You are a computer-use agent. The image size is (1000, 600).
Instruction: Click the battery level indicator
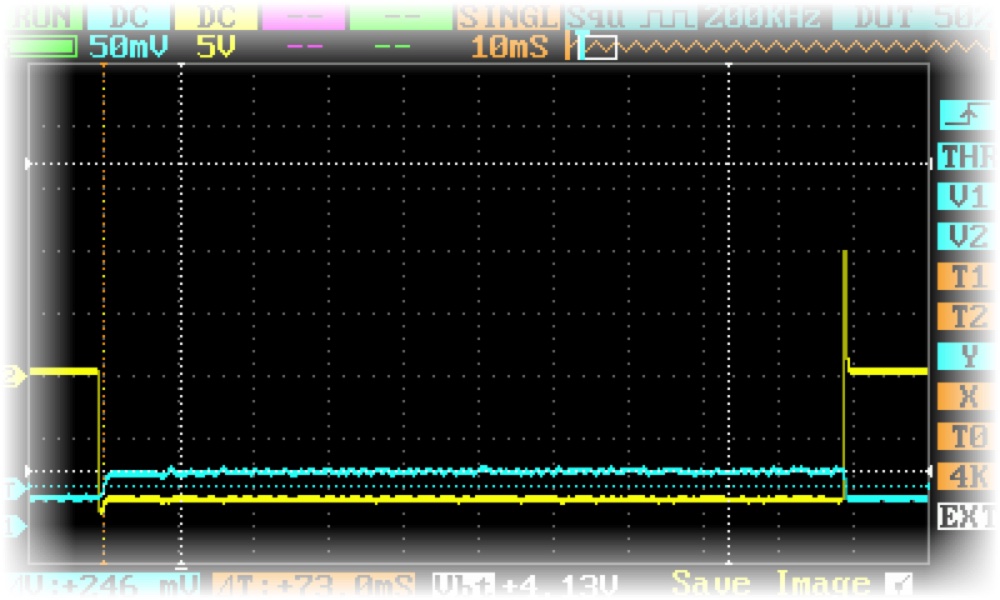click(x=42, y=47)
